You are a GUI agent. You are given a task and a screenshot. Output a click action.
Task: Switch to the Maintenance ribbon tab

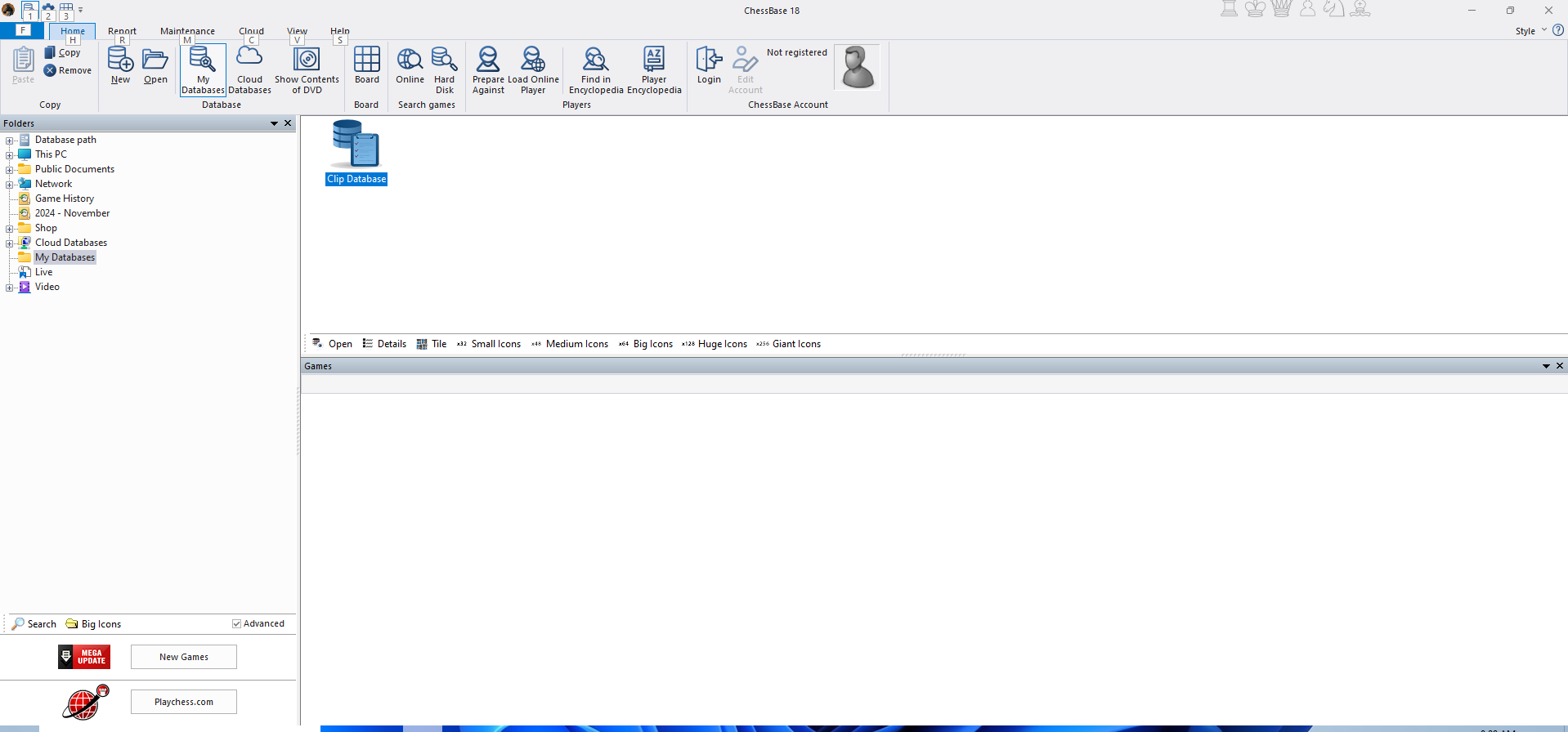187,31
